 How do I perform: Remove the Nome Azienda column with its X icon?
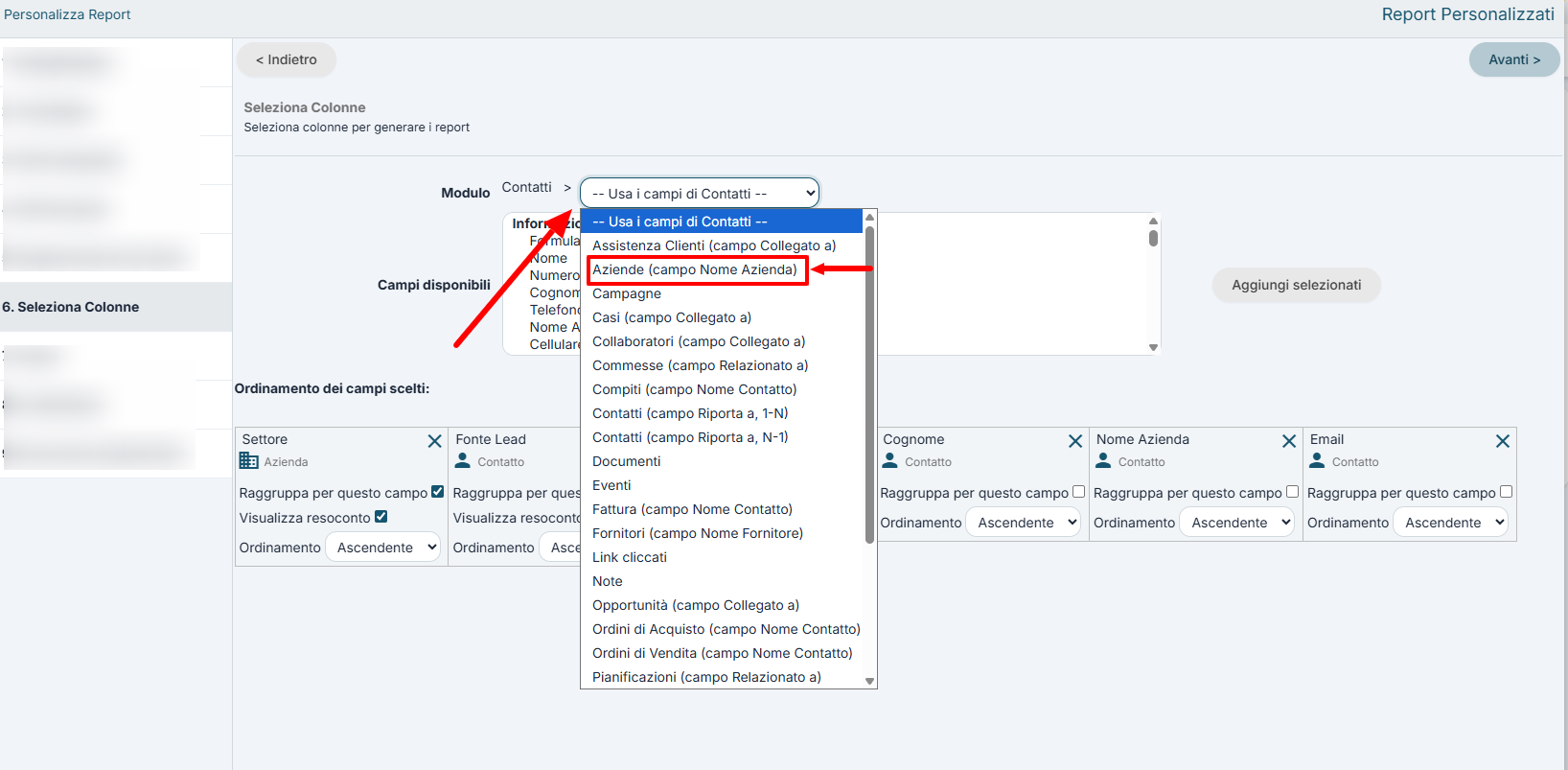1289,441
